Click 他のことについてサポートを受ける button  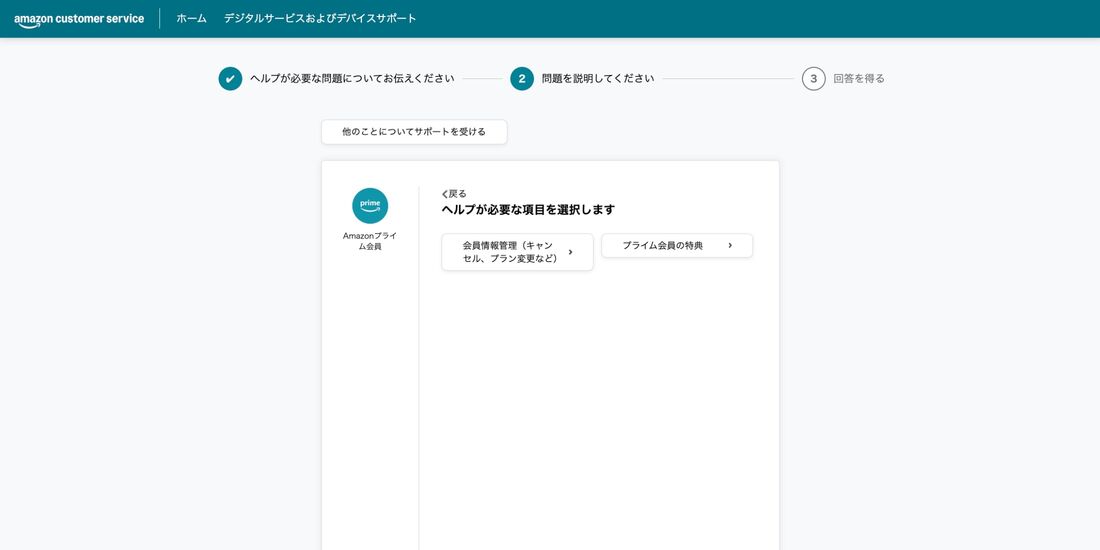(414, 132)
